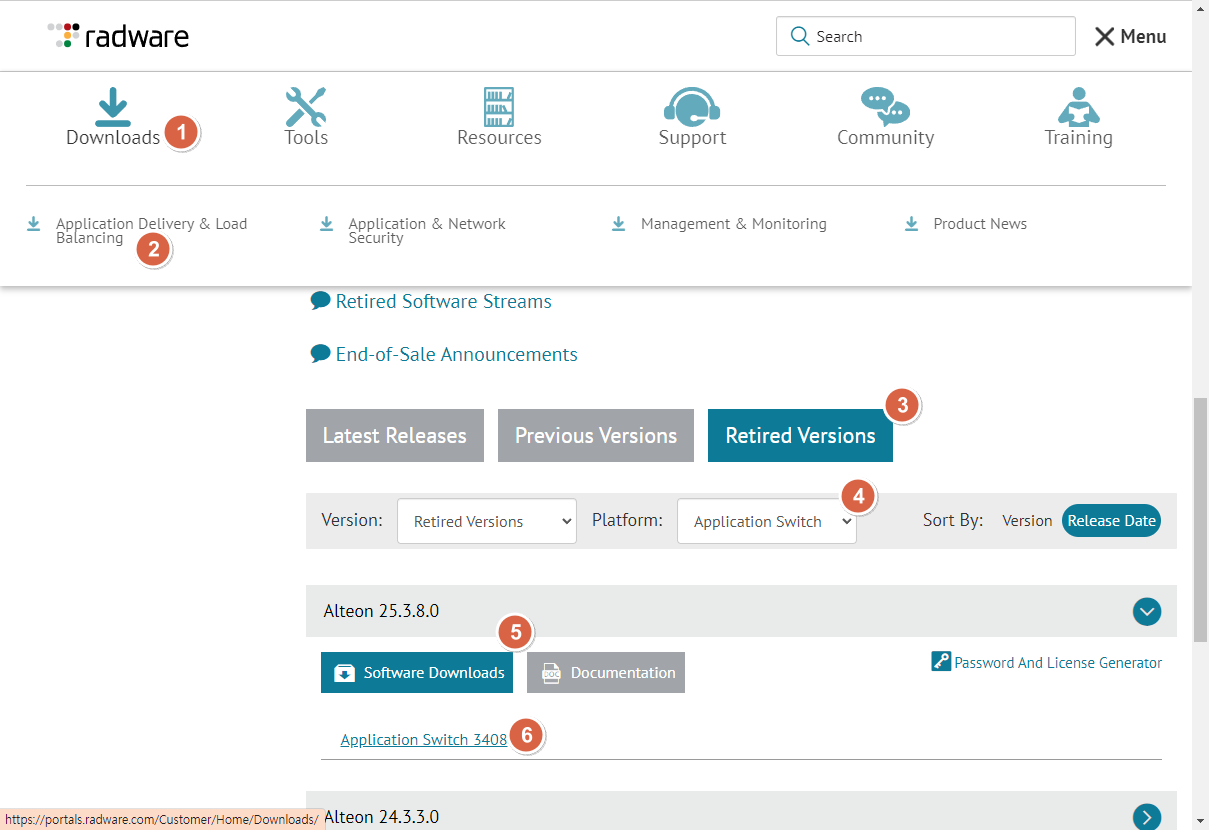
Task: Click the Radware logo
Action: click(x=118, y=36)
